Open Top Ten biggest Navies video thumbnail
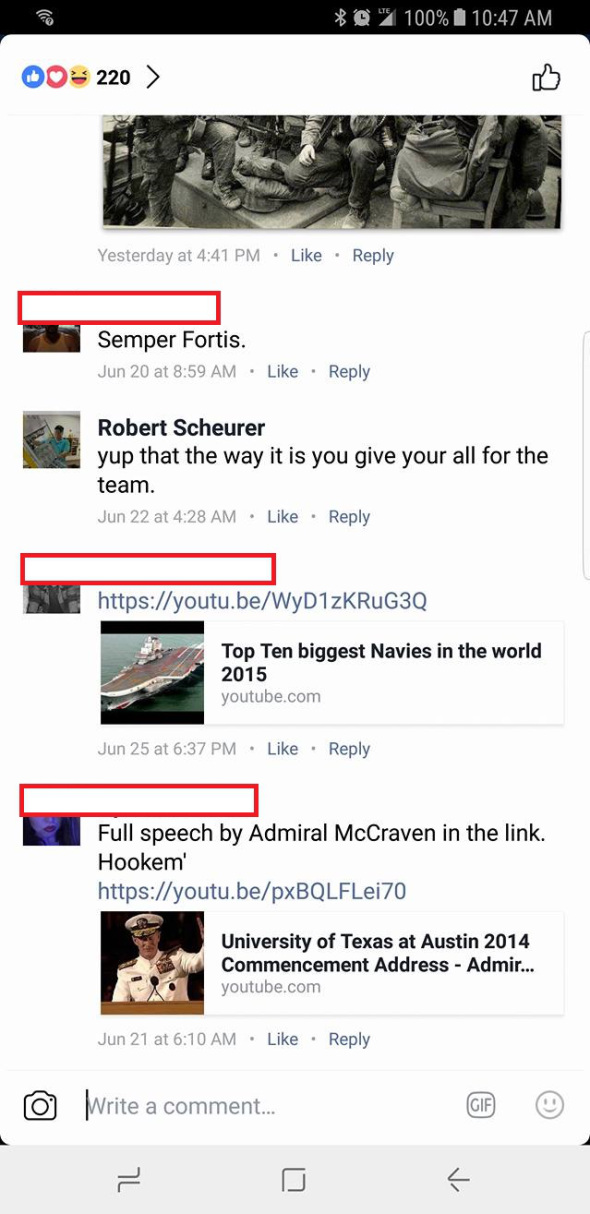Screen dimensions: 590x1214 [152, 673]
